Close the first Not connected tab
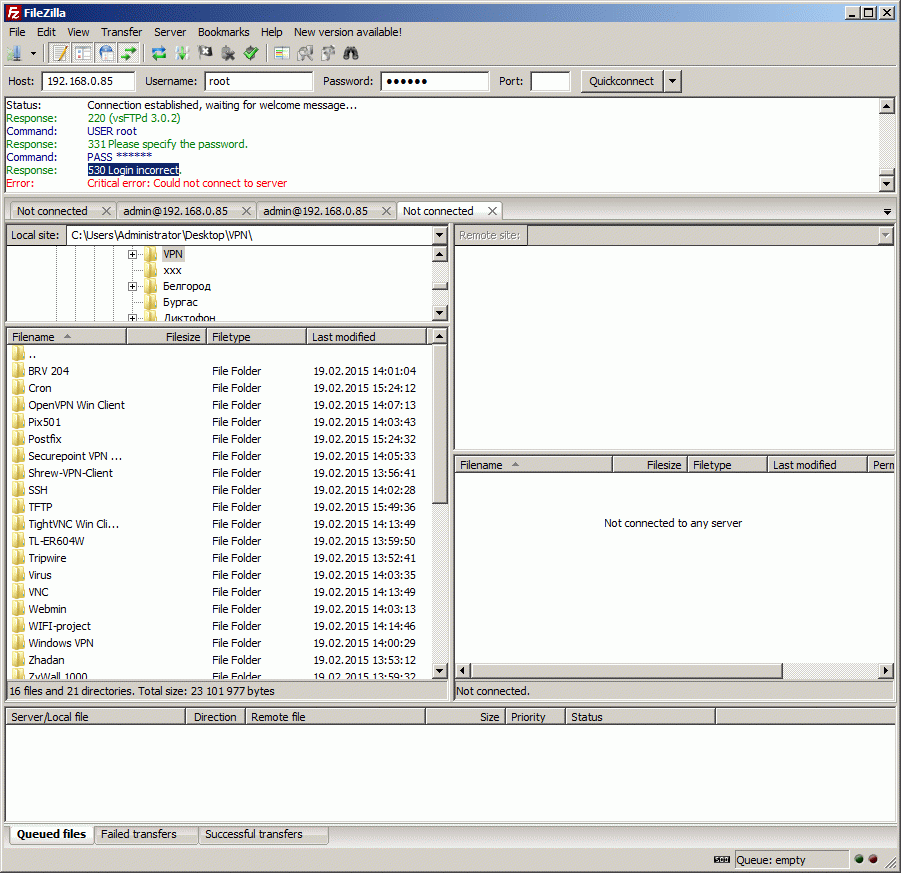901x873 pixels. pos(106,211)
